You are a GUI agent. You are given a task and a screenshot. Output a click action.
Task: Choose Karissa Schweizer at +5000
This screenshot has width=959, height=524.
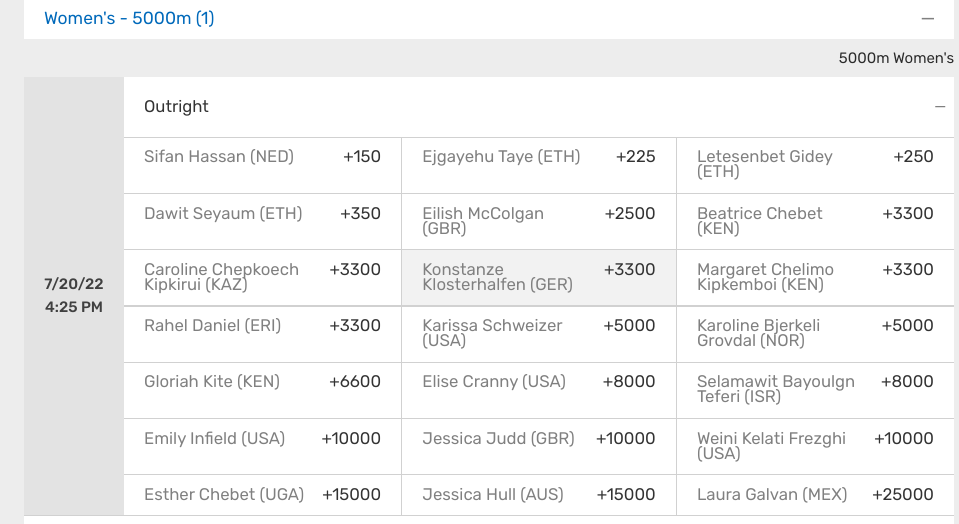(539, 334)
